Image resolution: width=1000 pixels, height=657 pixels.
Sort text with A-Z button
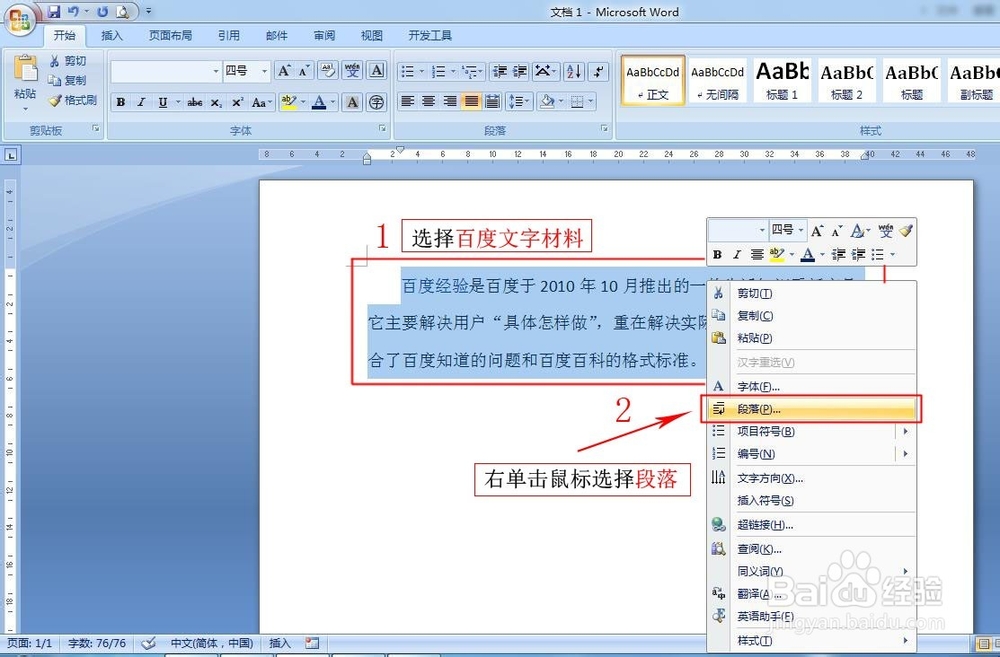click(x=573, y=71)
